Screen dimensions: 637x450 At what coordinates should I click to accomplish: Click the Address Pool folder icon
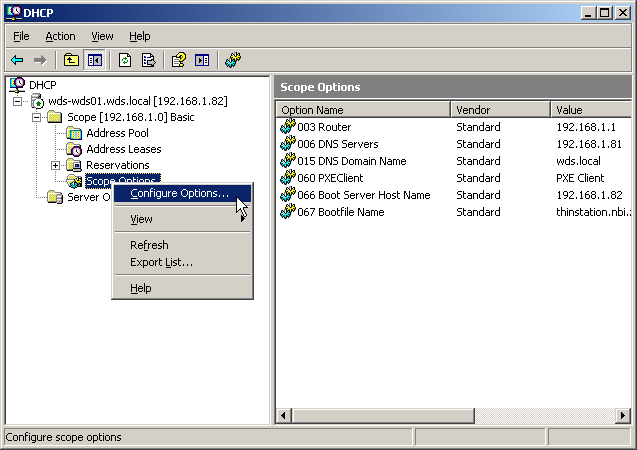coord(74,133)
